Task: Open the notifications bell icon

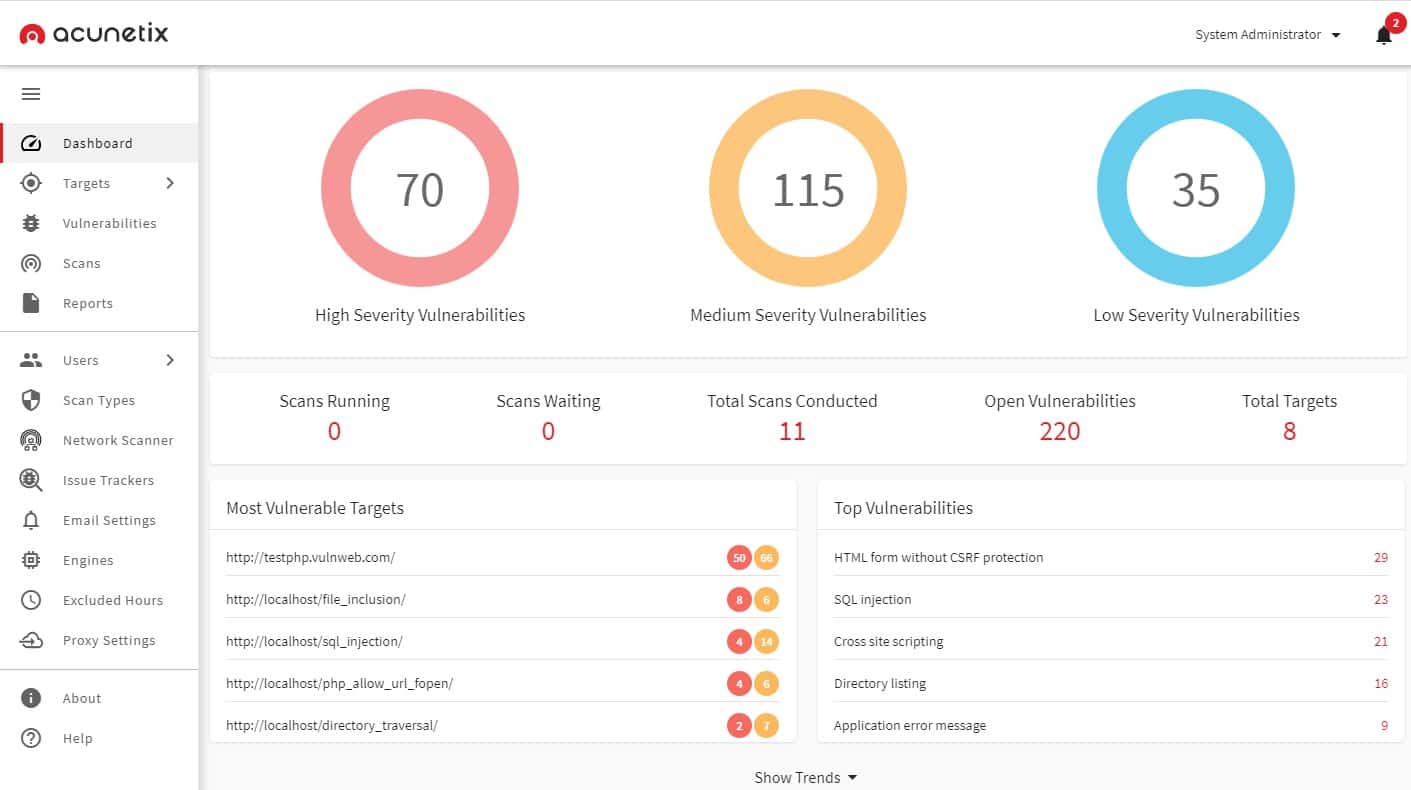Action: point(1383,36)
